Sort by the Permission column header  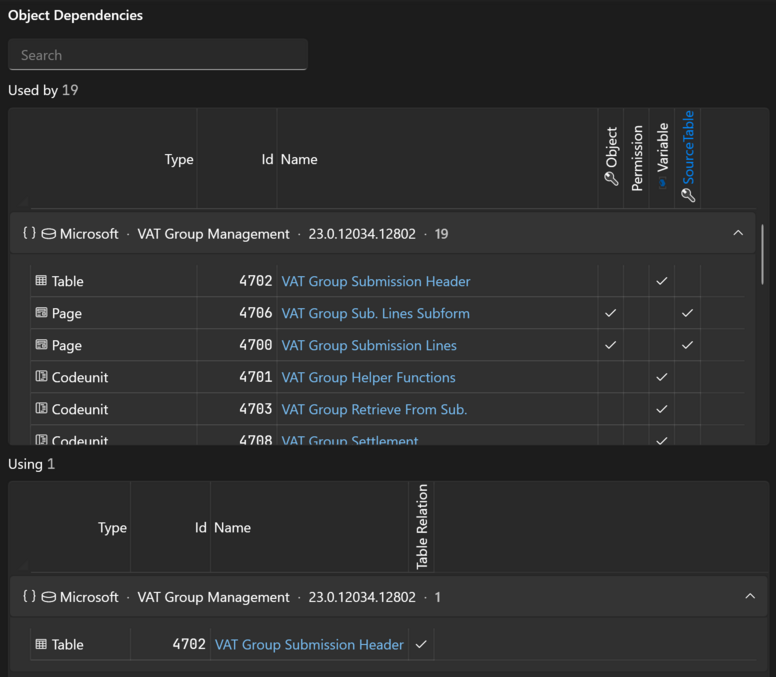coord(637,158)
